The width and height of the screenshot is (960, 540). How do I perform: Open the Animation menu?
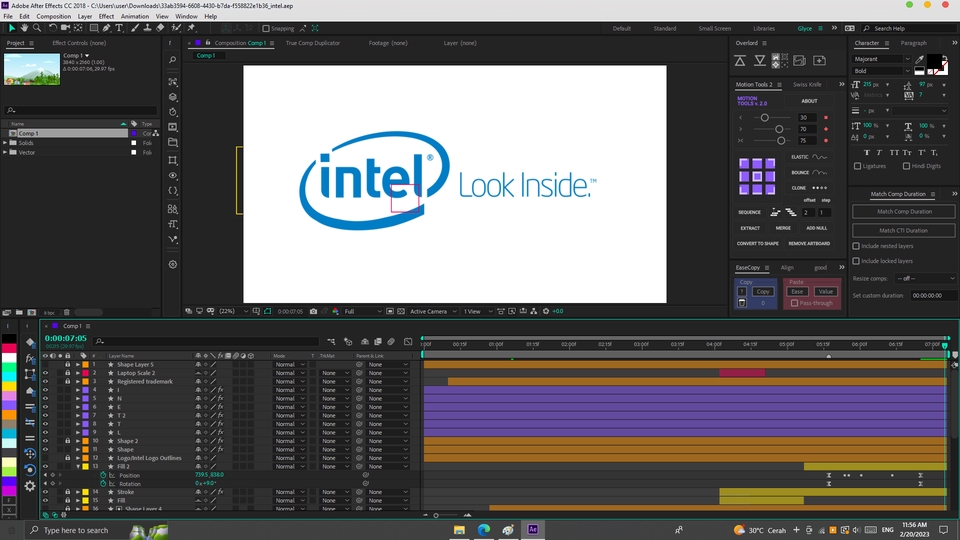(x=135, y=17)
